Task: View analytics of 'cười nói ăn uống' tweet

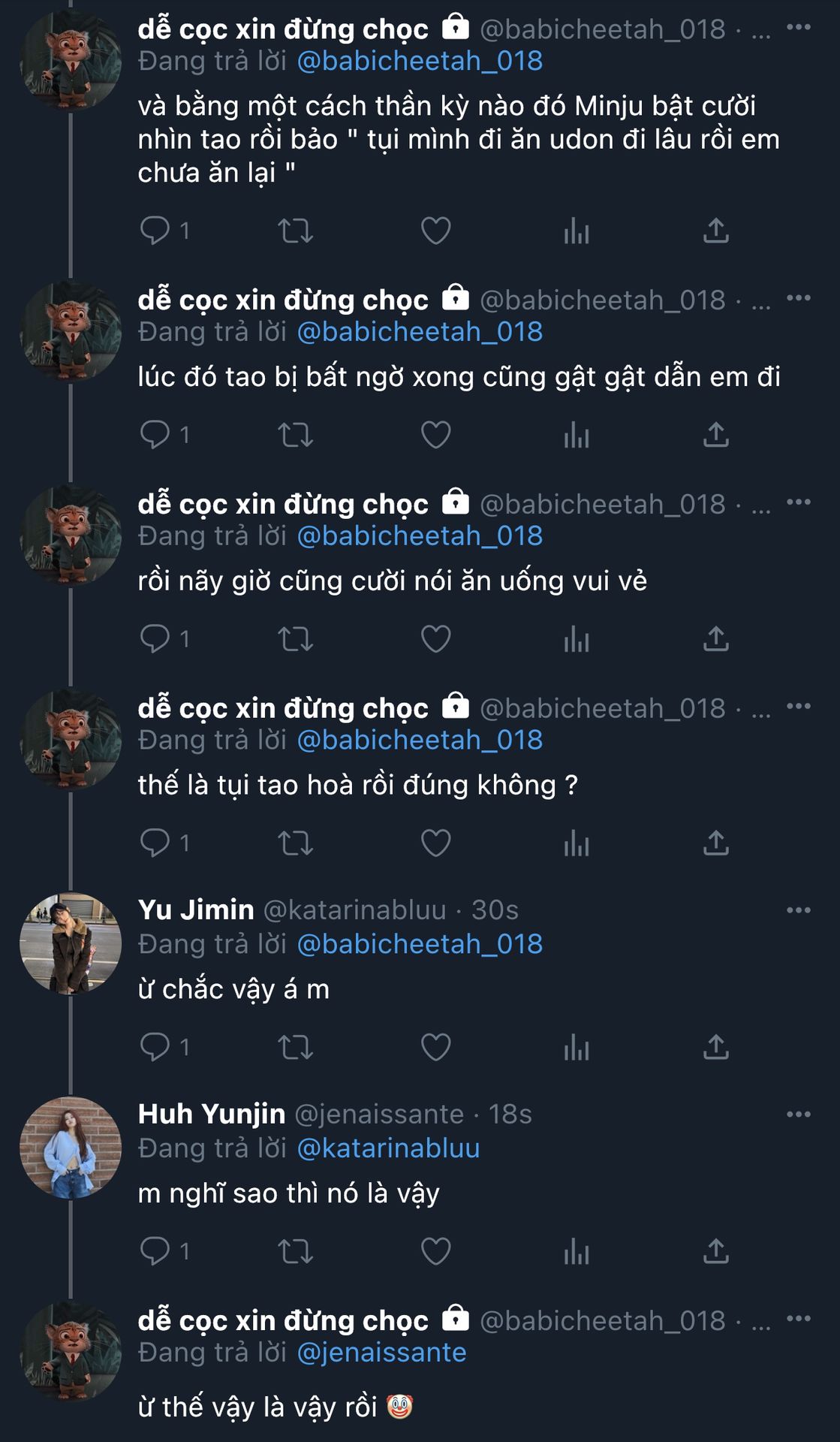Action: [576, 639]
